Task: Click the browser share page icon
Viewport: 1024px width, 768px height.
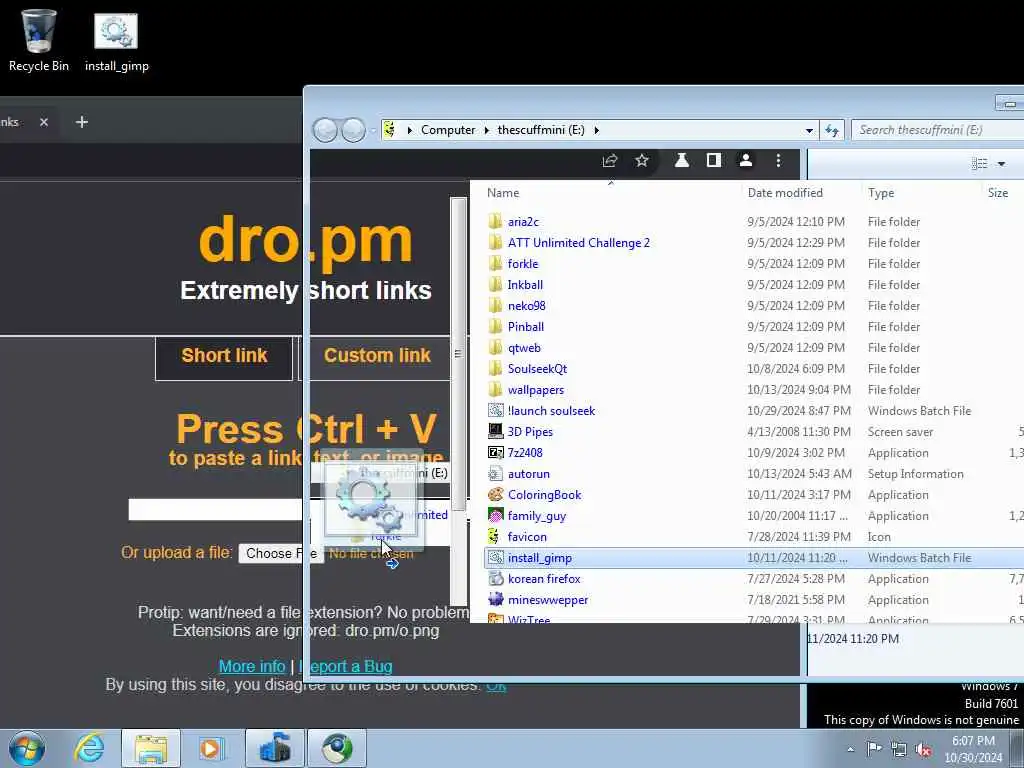Action: point(610,161)
